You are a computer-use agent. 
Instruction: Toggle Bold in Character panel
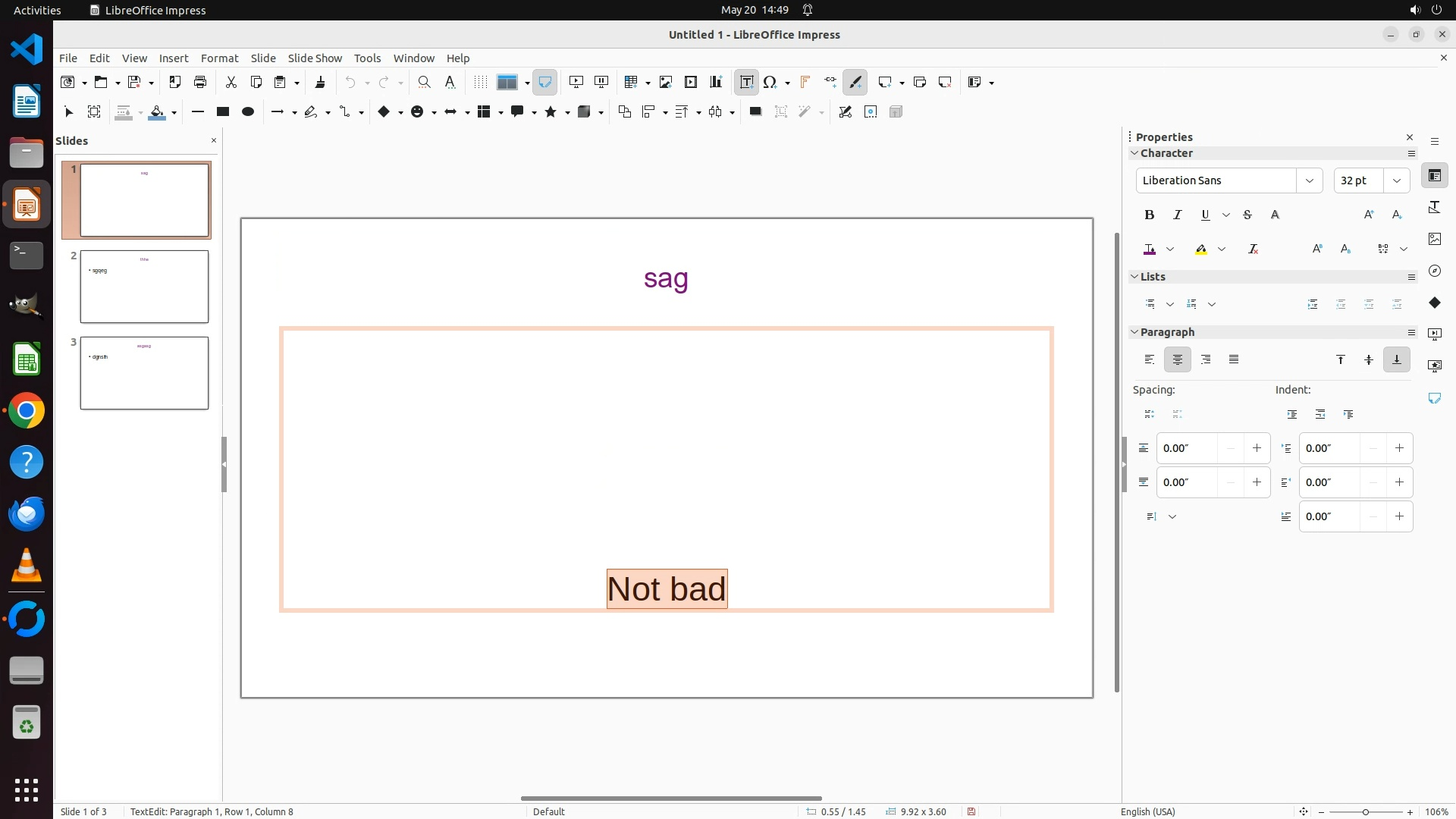1149,215
